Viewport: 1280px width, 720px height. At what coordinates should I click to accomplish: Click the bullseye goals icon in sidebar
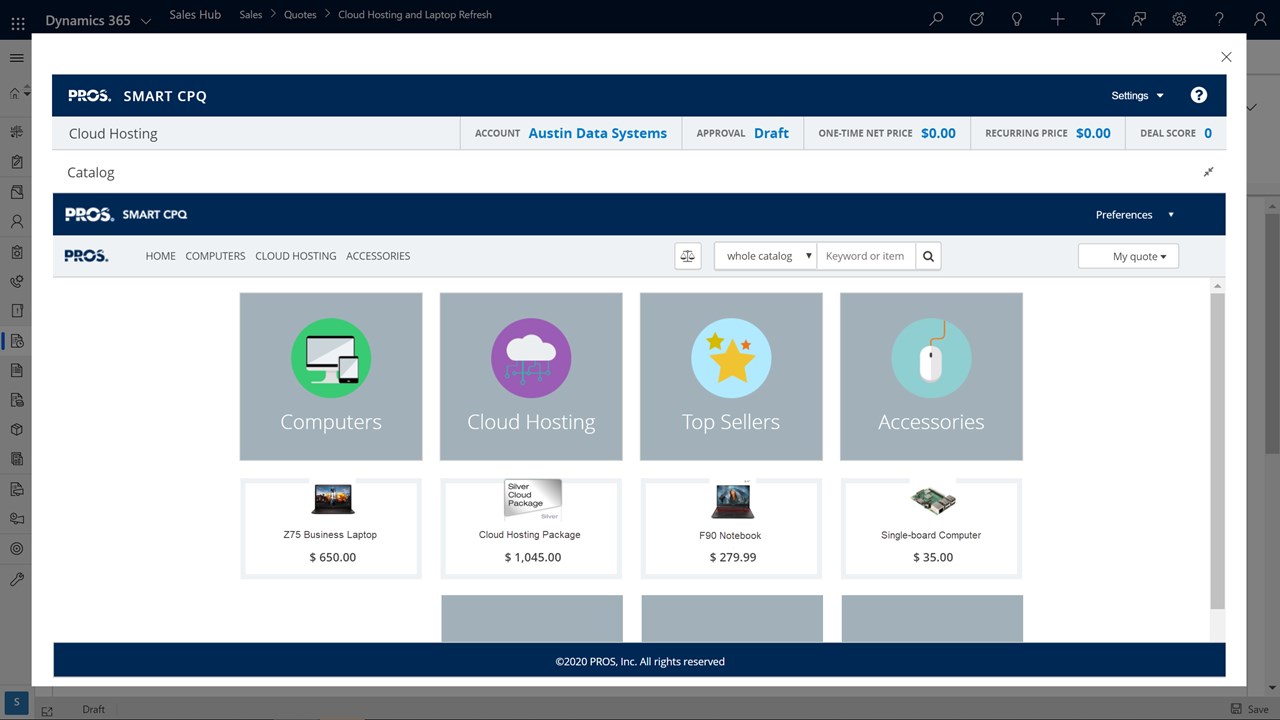point(16,548)
